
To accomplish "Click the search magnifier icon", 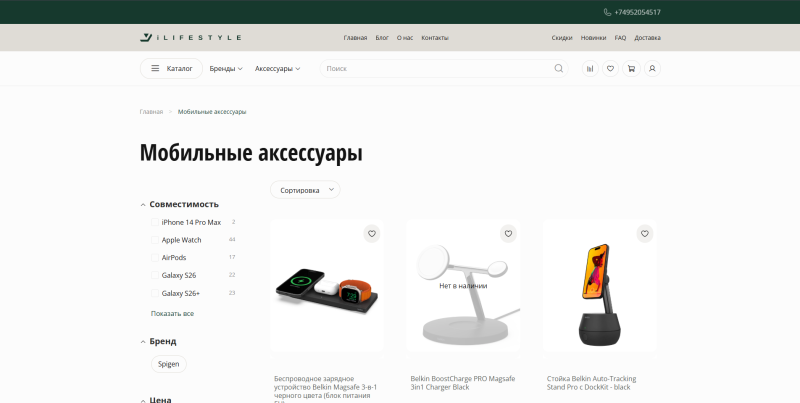I will click(559, 68).
